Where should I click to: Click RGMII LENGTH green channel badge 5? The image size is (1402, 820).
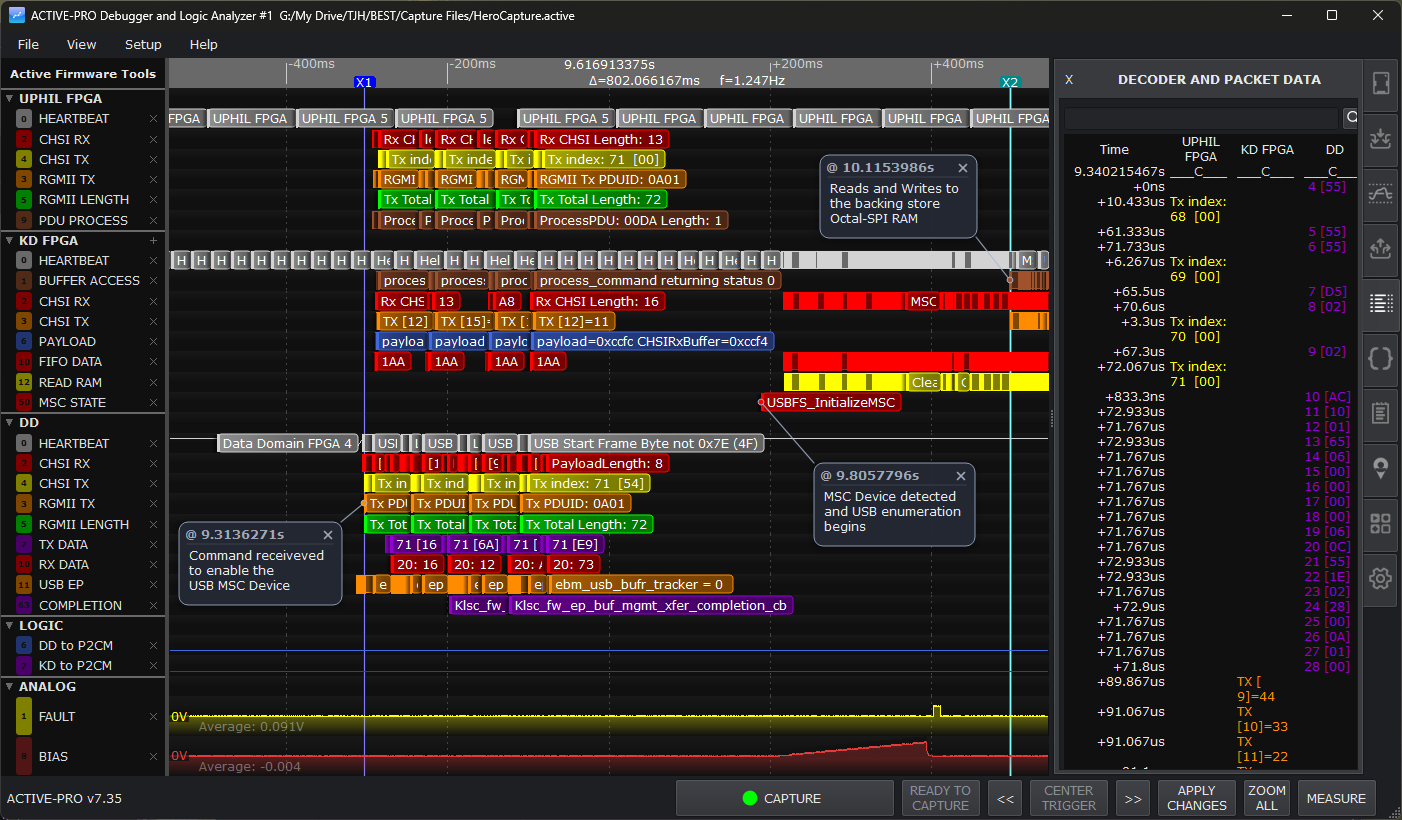pyautogui.click(x=24, y=200)
